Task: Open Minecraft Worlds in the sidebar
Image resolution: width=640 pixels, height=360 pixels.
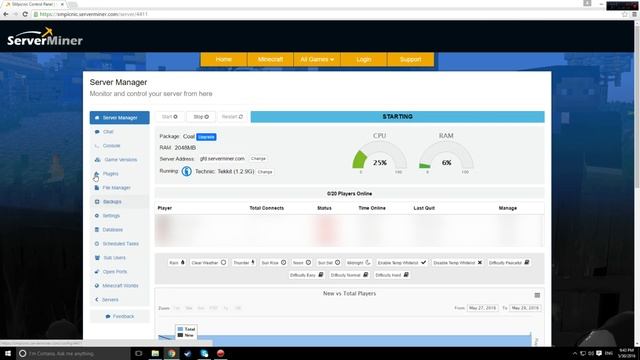Action: 119,286
